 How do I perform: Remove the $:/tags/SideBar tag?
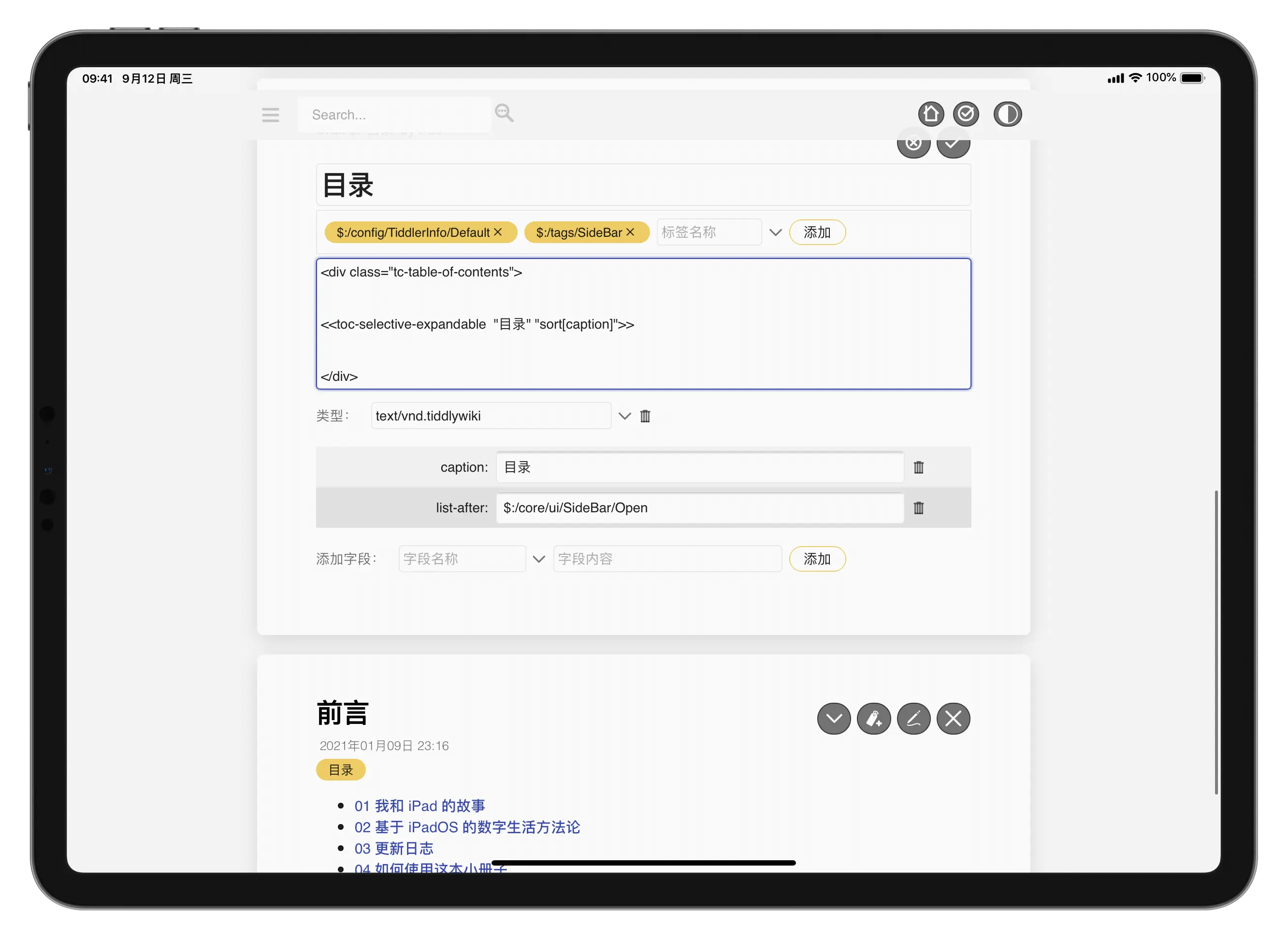coord(630,232)
